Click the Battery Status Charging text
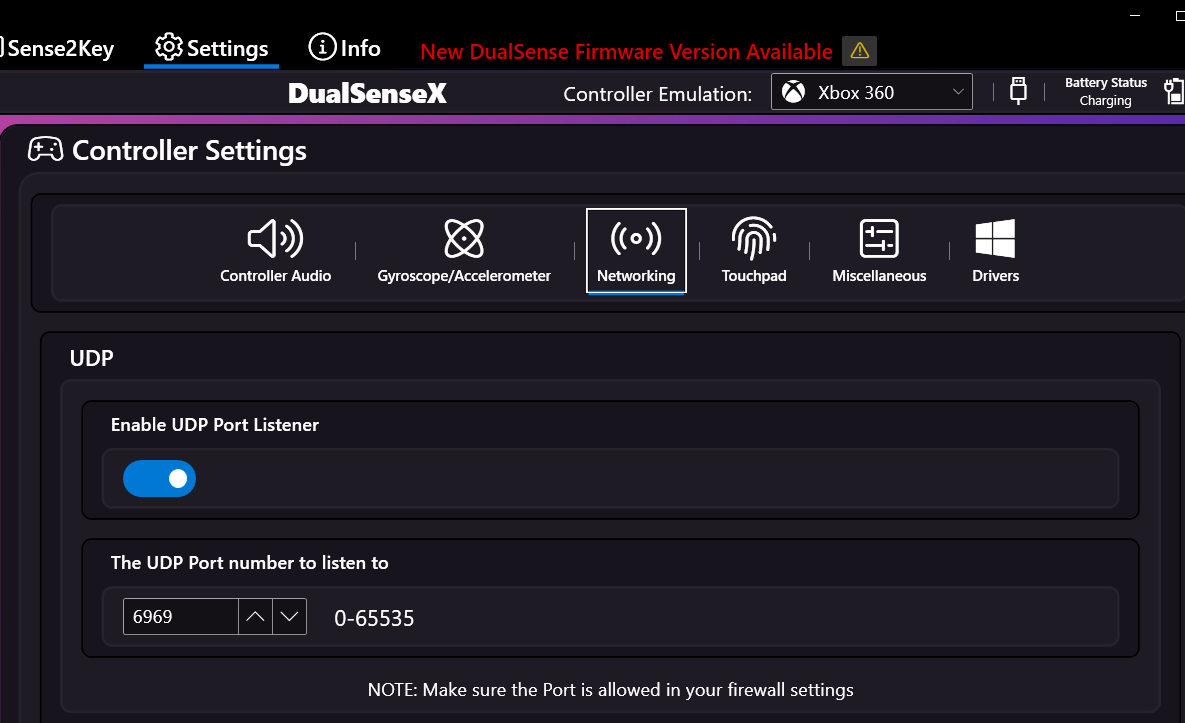 pyautogui.click(x=1106, y=91)
